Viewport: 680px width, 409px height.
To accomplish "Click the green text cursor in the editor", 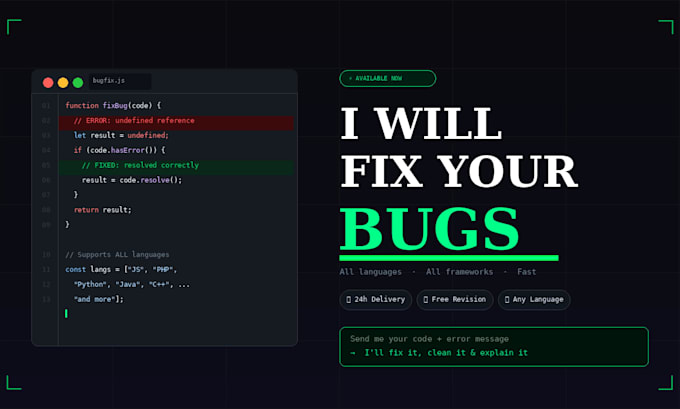I will coord(66,314).
